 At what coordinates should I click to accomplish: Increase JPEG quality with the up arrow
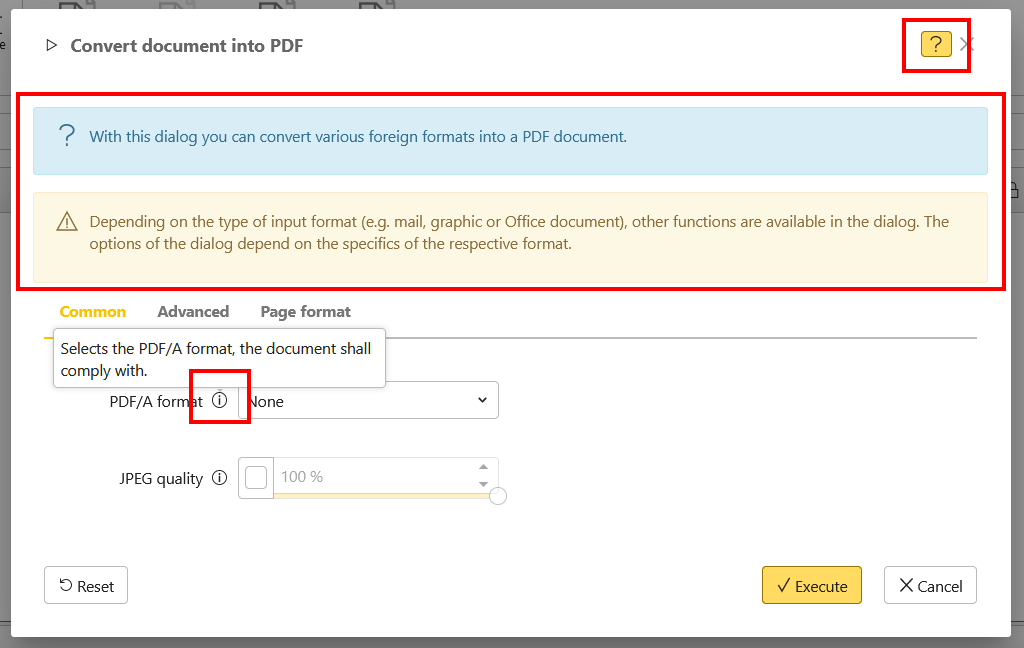483,468
